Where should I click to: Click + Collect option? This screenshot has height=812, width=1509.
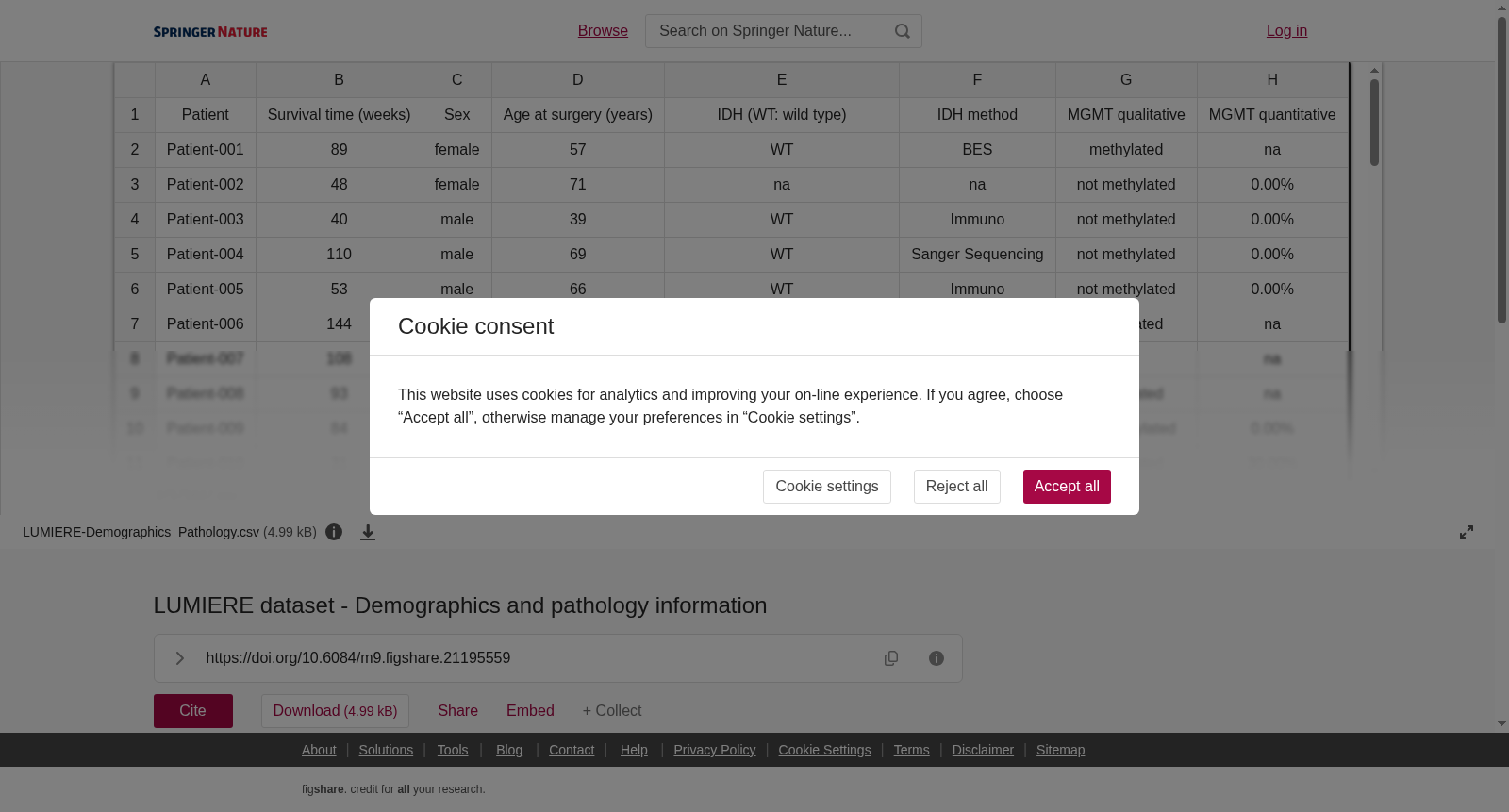click(612, 711)
